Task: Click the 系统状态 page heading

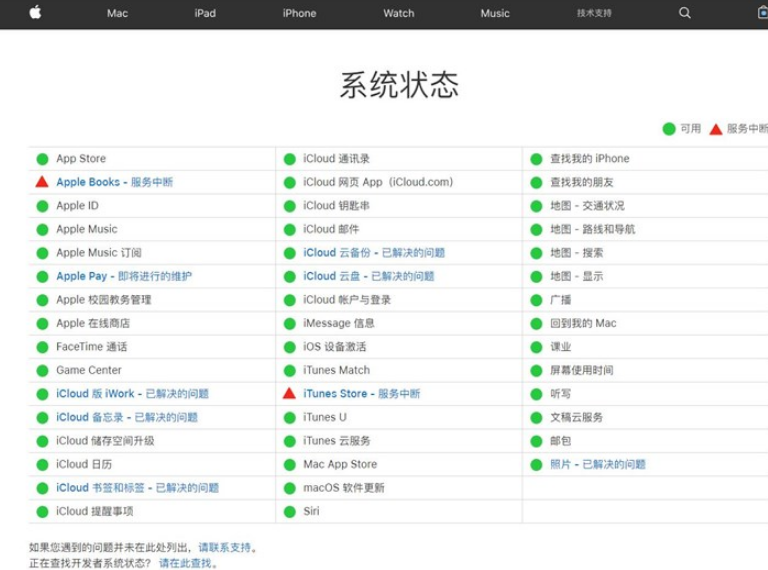Action: pyautogui.click(x=400, y=85)
